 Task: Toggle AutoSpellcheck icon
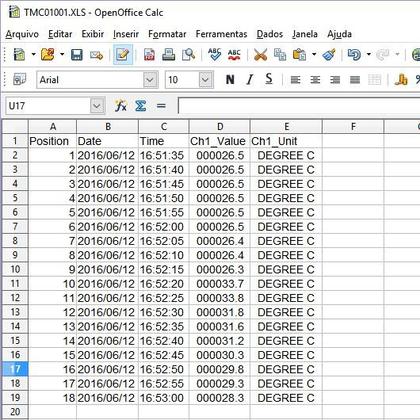click(234, 55)
